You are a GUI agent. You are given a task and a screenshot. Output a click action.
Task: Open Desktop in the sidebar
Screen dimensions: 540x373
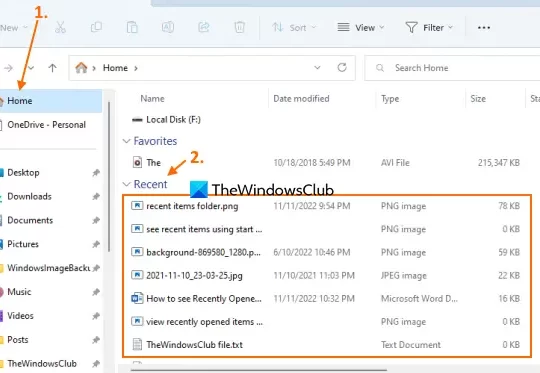coord(23,173)
